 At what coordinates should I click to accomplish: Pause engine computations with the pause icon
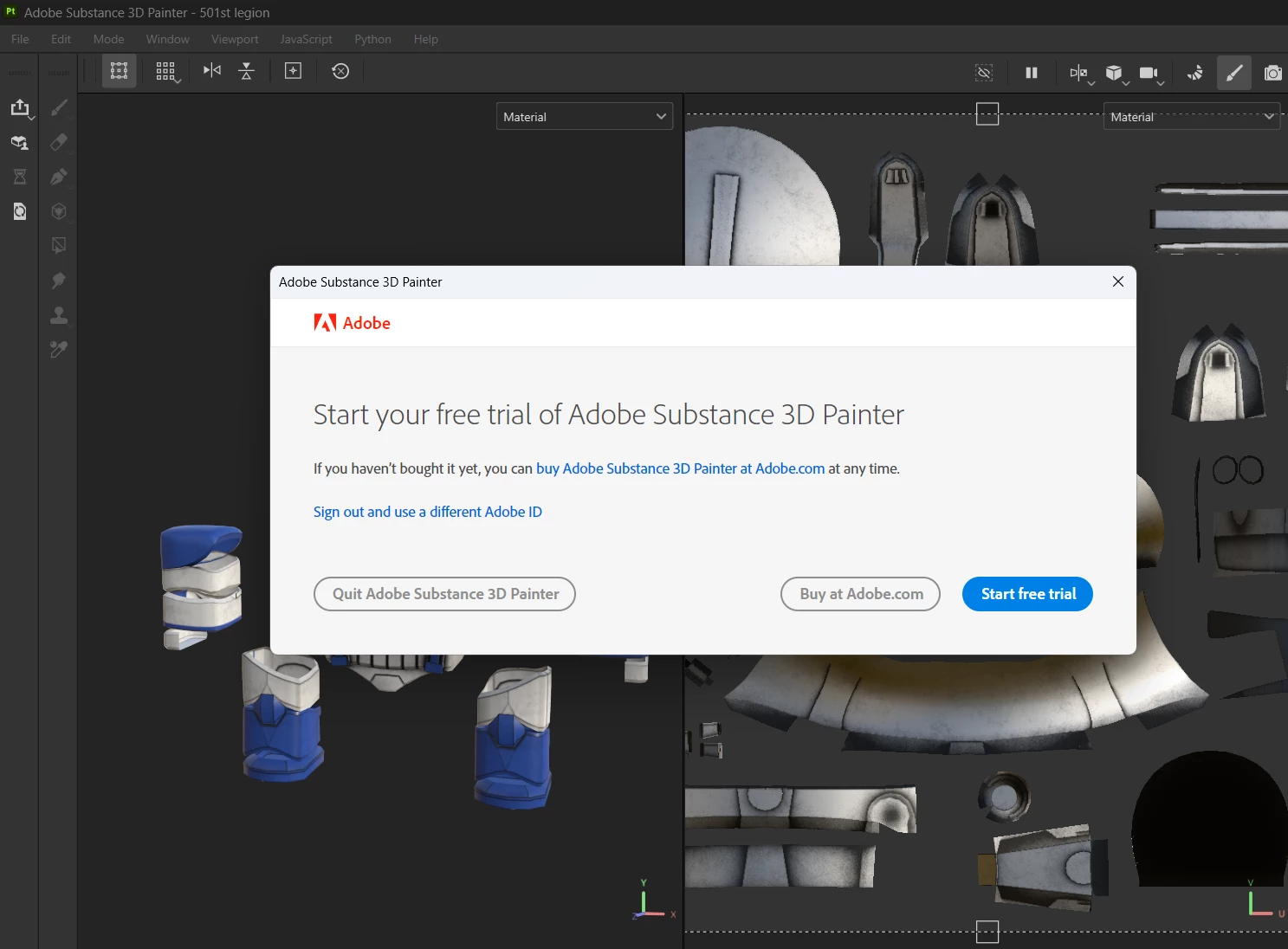(1031, 73)
